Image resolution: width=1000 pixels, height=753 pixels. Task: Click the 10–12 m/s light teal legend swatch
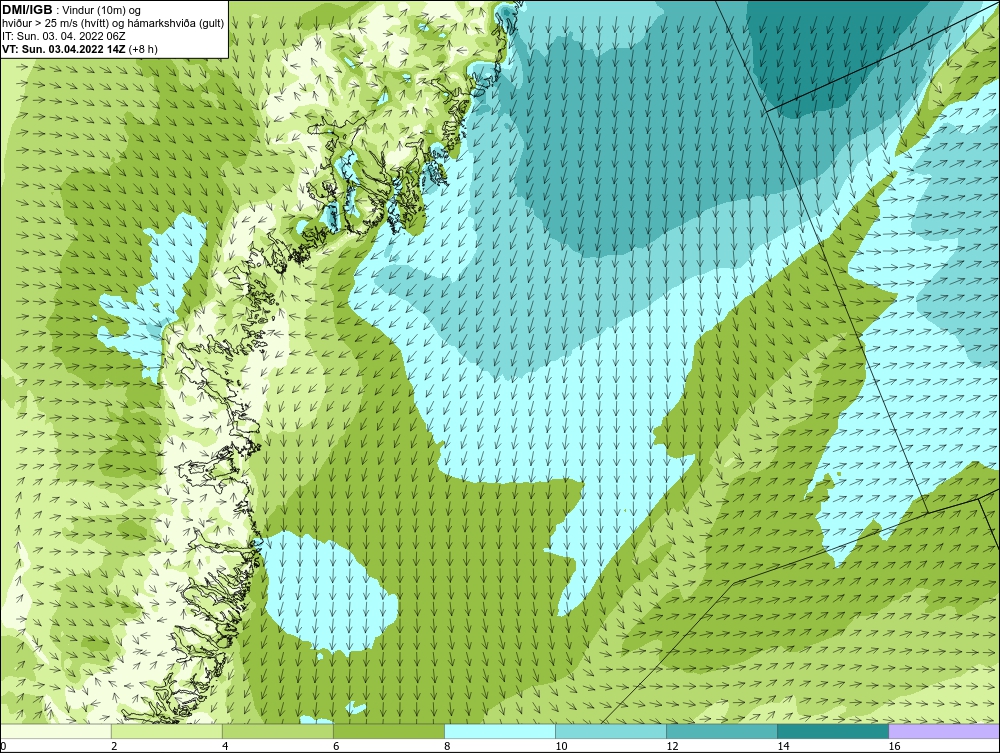click(x=610, y=731)
